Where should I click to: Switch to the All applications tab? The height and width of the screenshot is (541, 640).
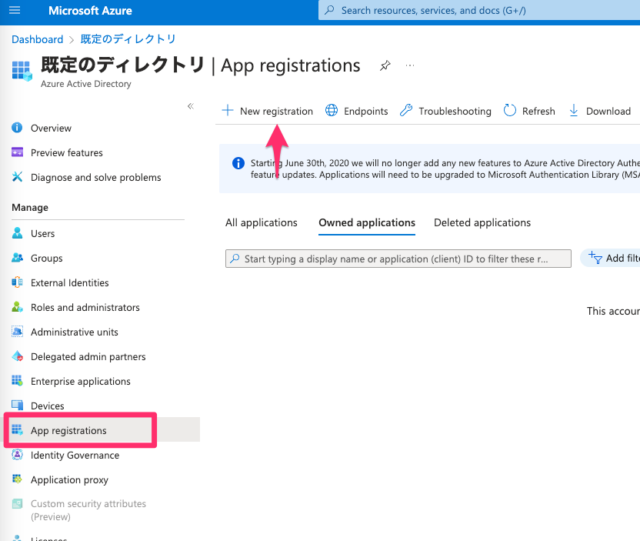[261, 223]
